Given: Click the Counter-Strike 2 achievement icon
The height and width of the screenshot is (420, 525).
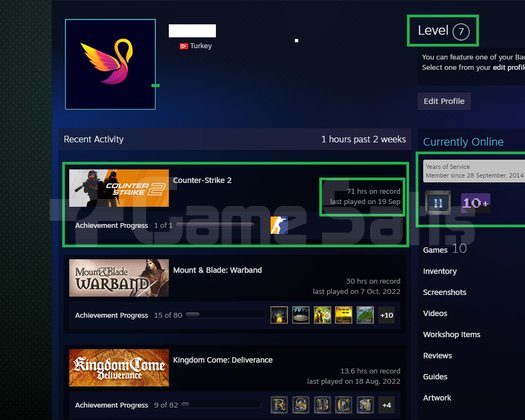Looking at the screenshot, I should coord(279,225).
